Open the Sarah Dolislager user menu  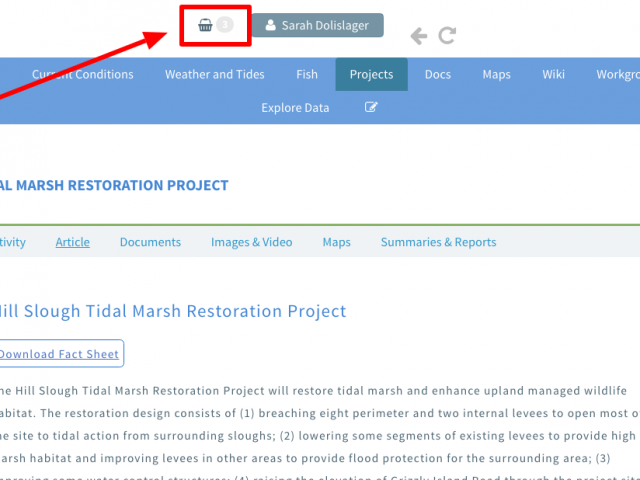point(318,25)
